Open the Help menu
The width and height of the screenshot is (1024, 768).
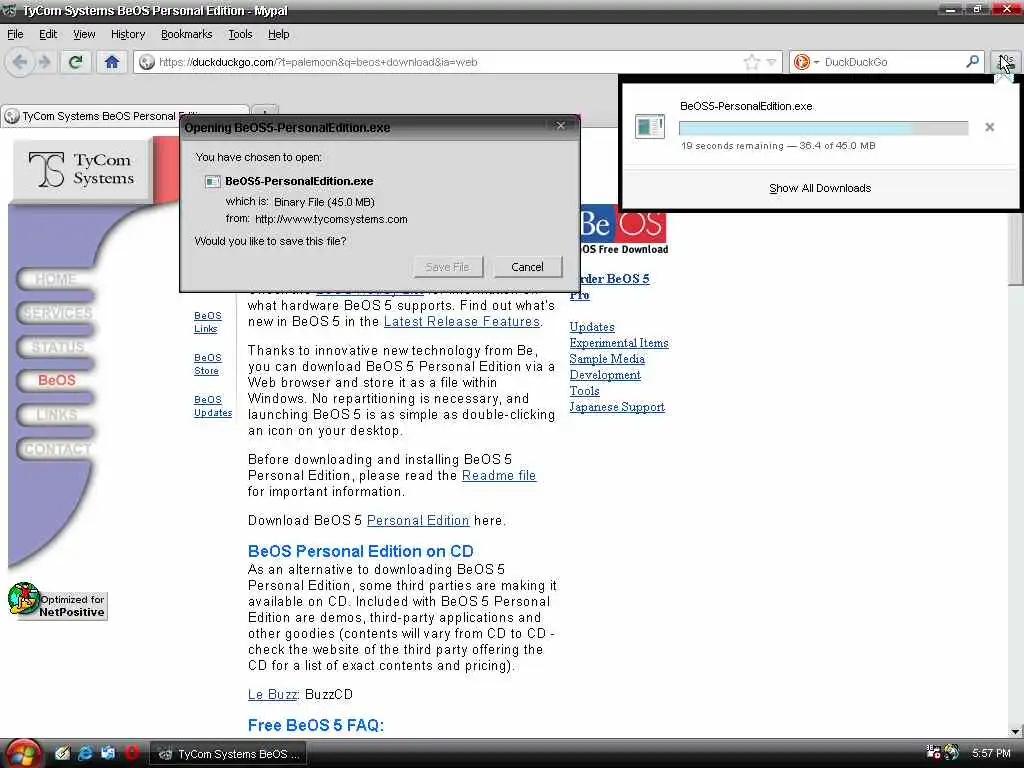tap(278, 34)
